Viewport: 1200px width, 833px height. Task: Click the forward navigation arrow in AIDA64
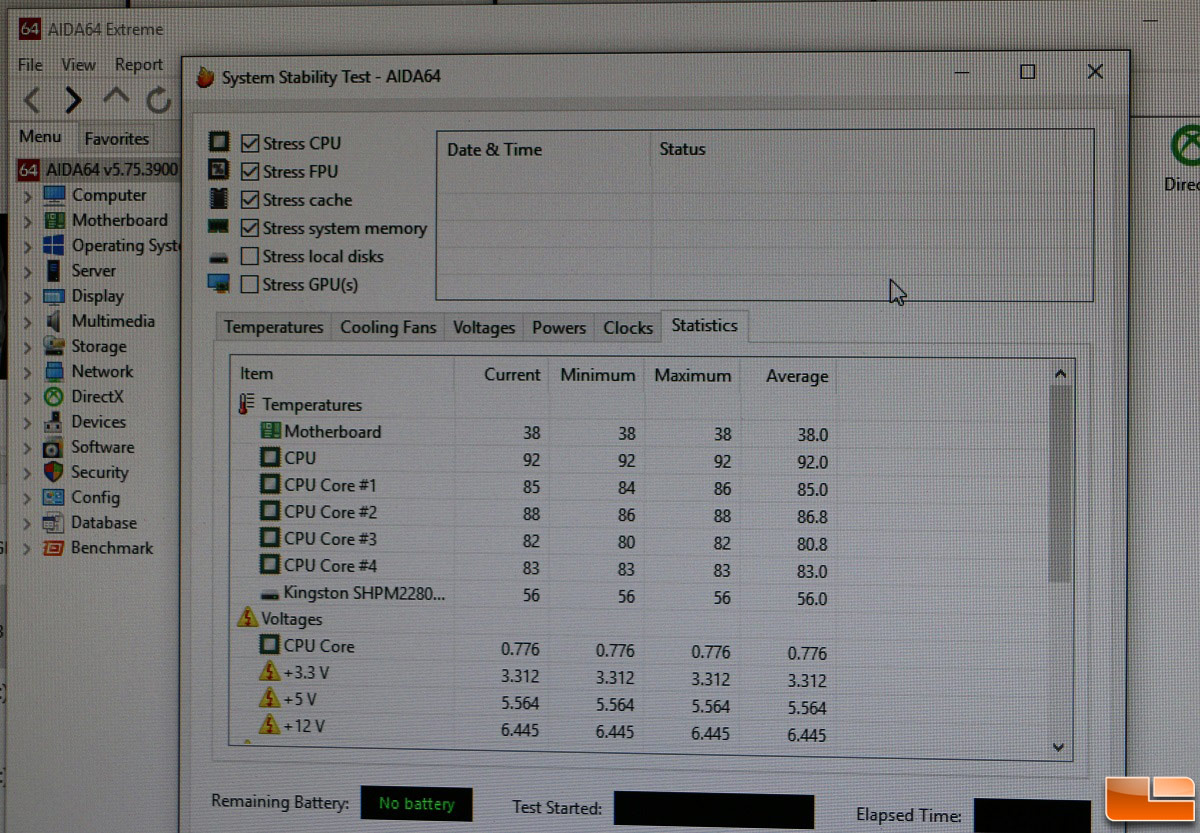[x=73, y=99]
